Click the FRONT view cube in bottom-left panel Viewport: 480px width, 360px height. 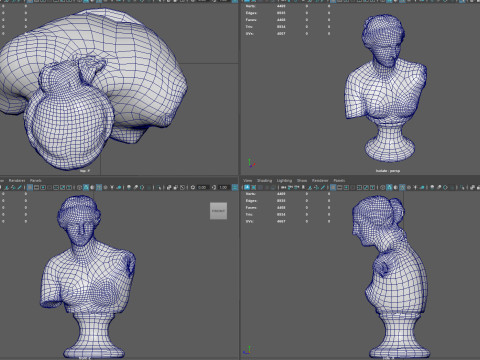(218, 211)
